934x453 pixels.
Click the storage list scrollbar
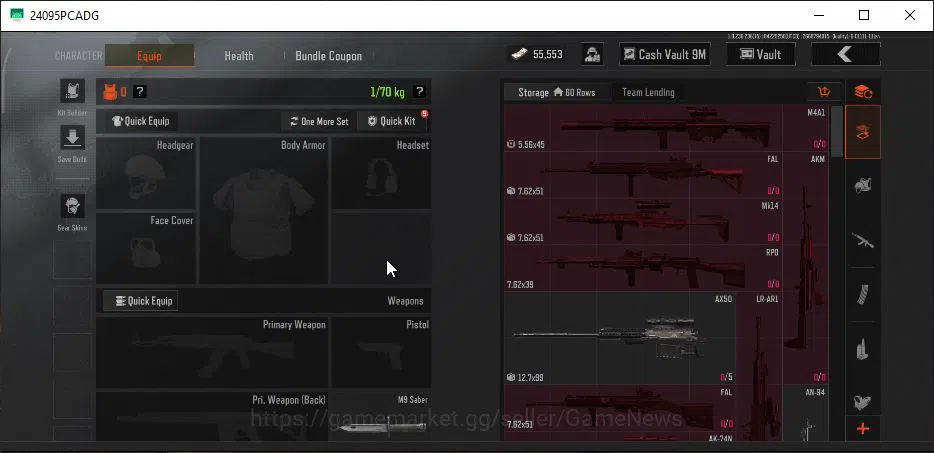pyautogui.click(x=837, y=132)
